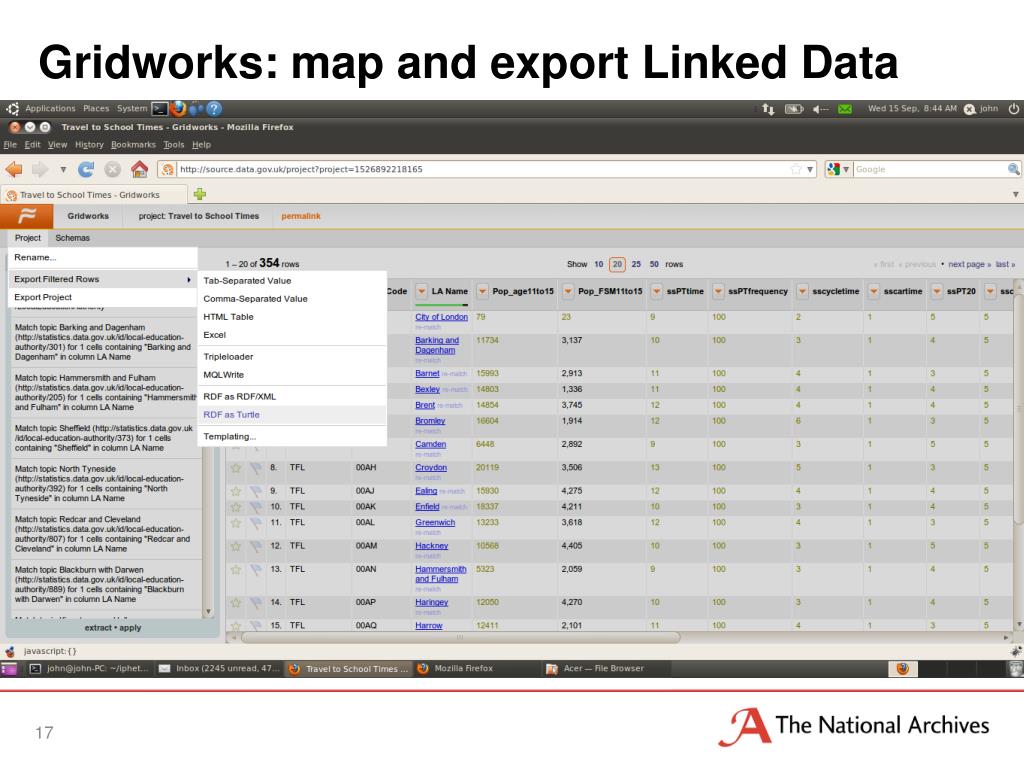The width and height of the screenshot is (1024, 768).
Task: Open the Project menu
Action: click(27, 238)
